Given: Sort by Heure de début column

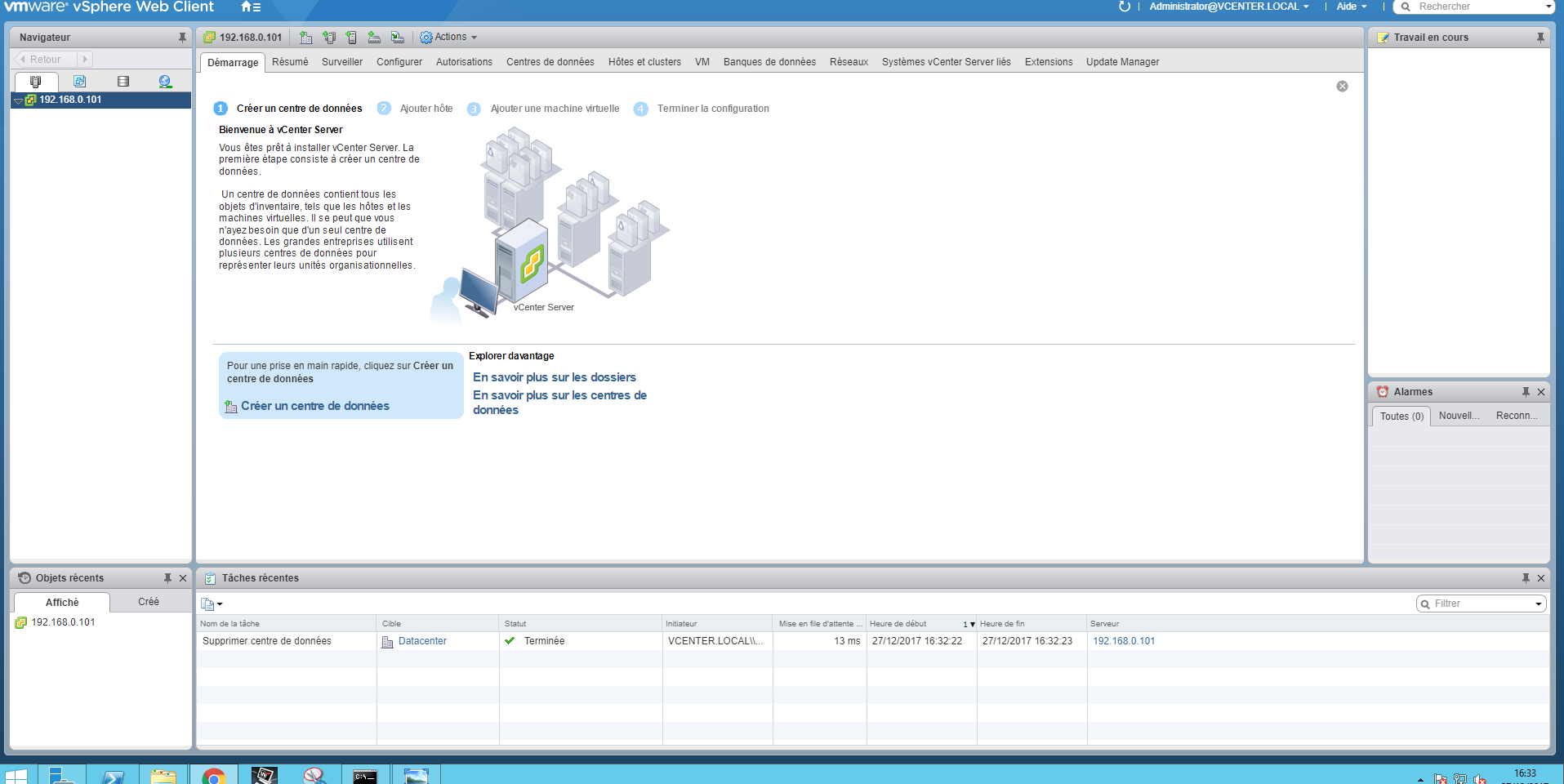Looking at the screenshot, I should [921, 624].
